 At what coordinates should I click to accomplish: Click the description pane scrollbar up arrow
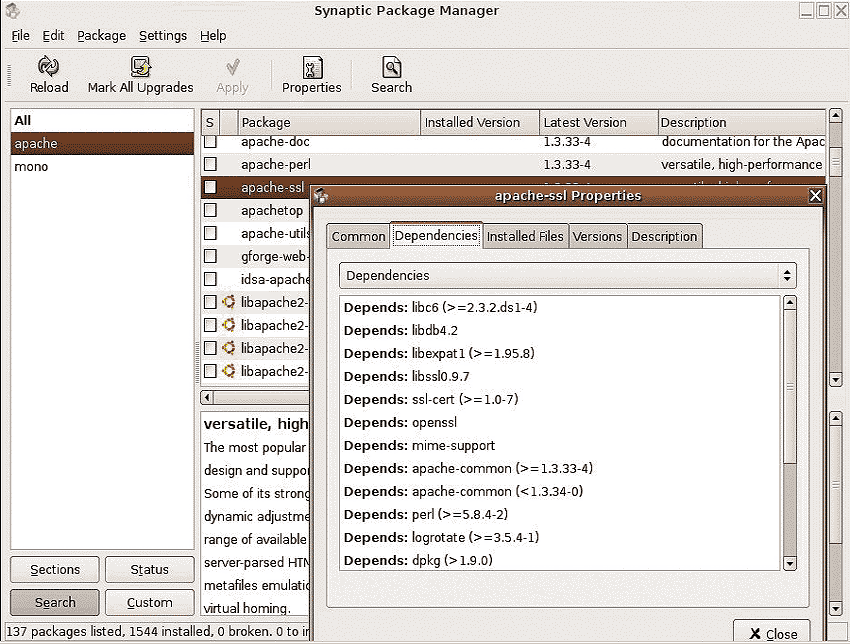pyautogui.click(x=836, y=418)
